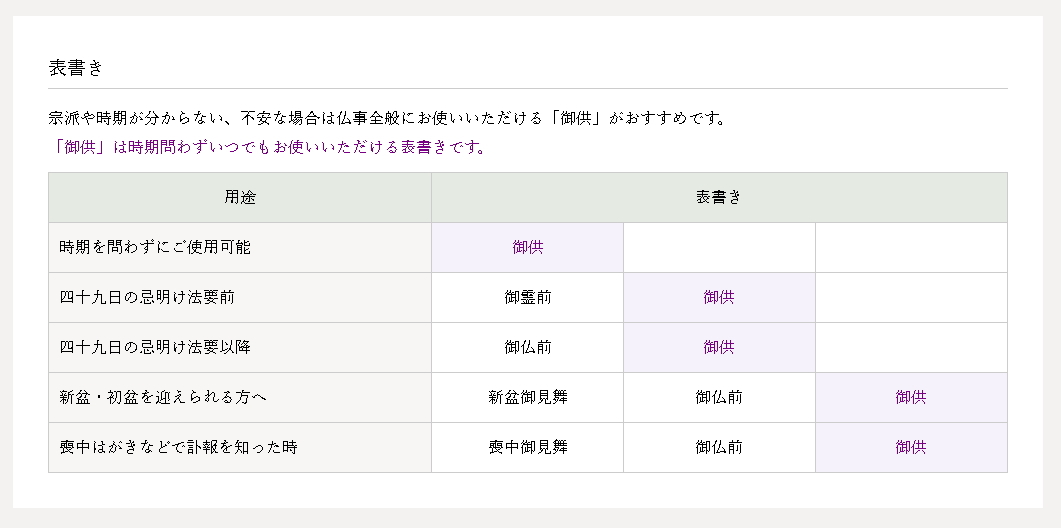Screen dimensions: 1061x528
Task: Select 御供 in the 忌明け法要前 row
Action: click(x=719, y=297)
